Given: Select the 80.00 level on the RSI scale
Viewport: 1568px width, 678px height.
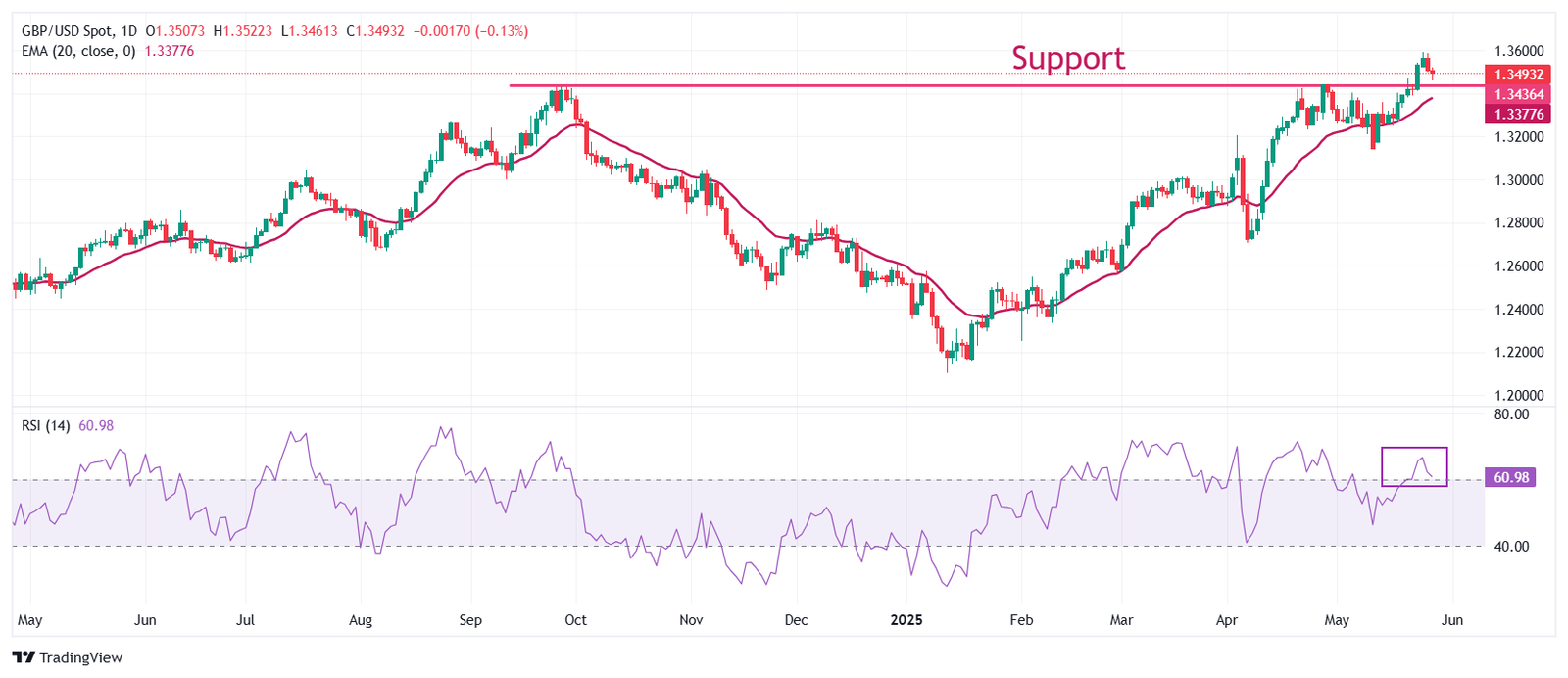Looking at the screenshot, I should pos(1511,414).
